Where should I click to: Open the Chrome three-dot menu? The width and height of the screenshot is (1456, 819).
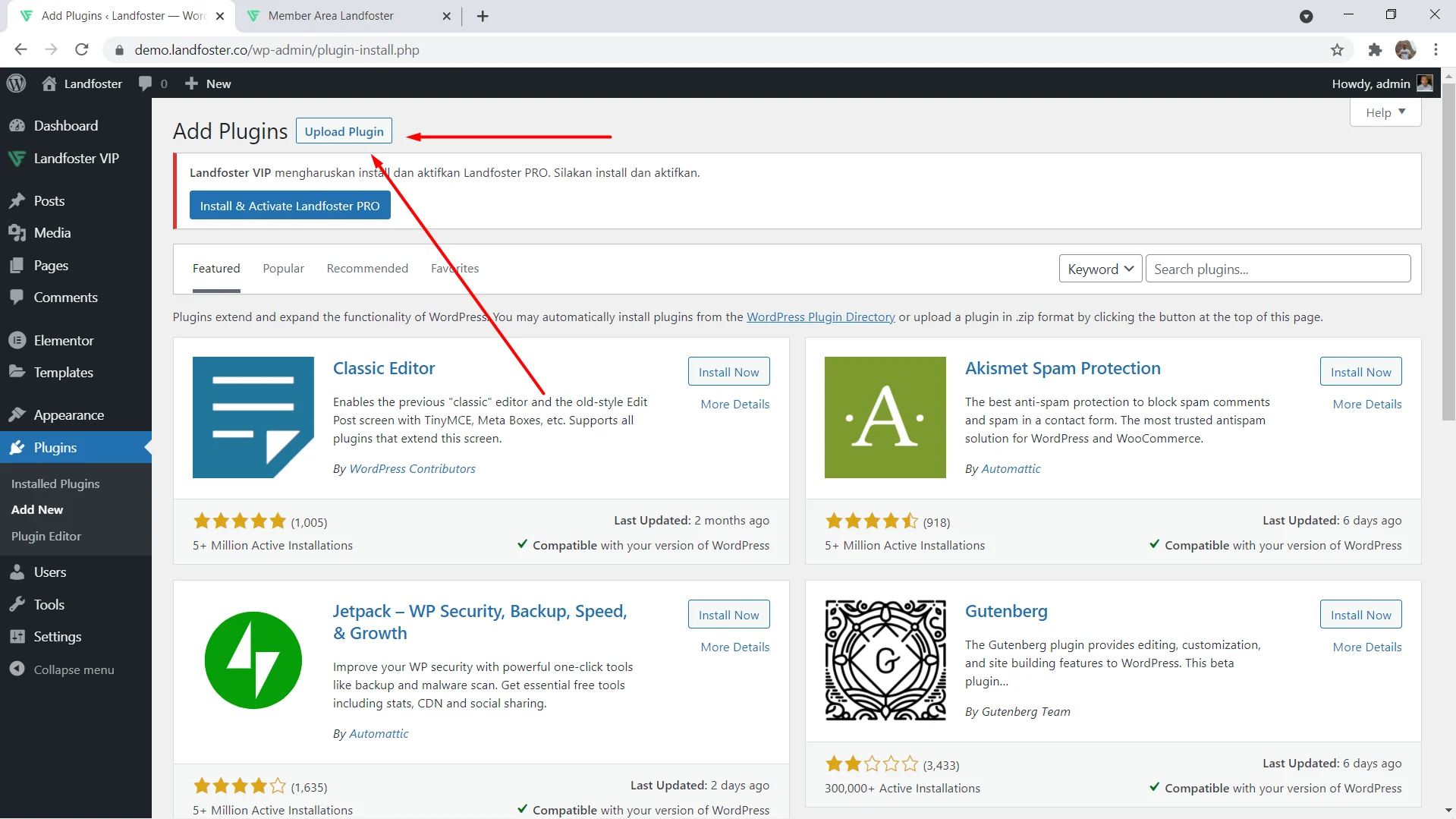(1436, 50)
